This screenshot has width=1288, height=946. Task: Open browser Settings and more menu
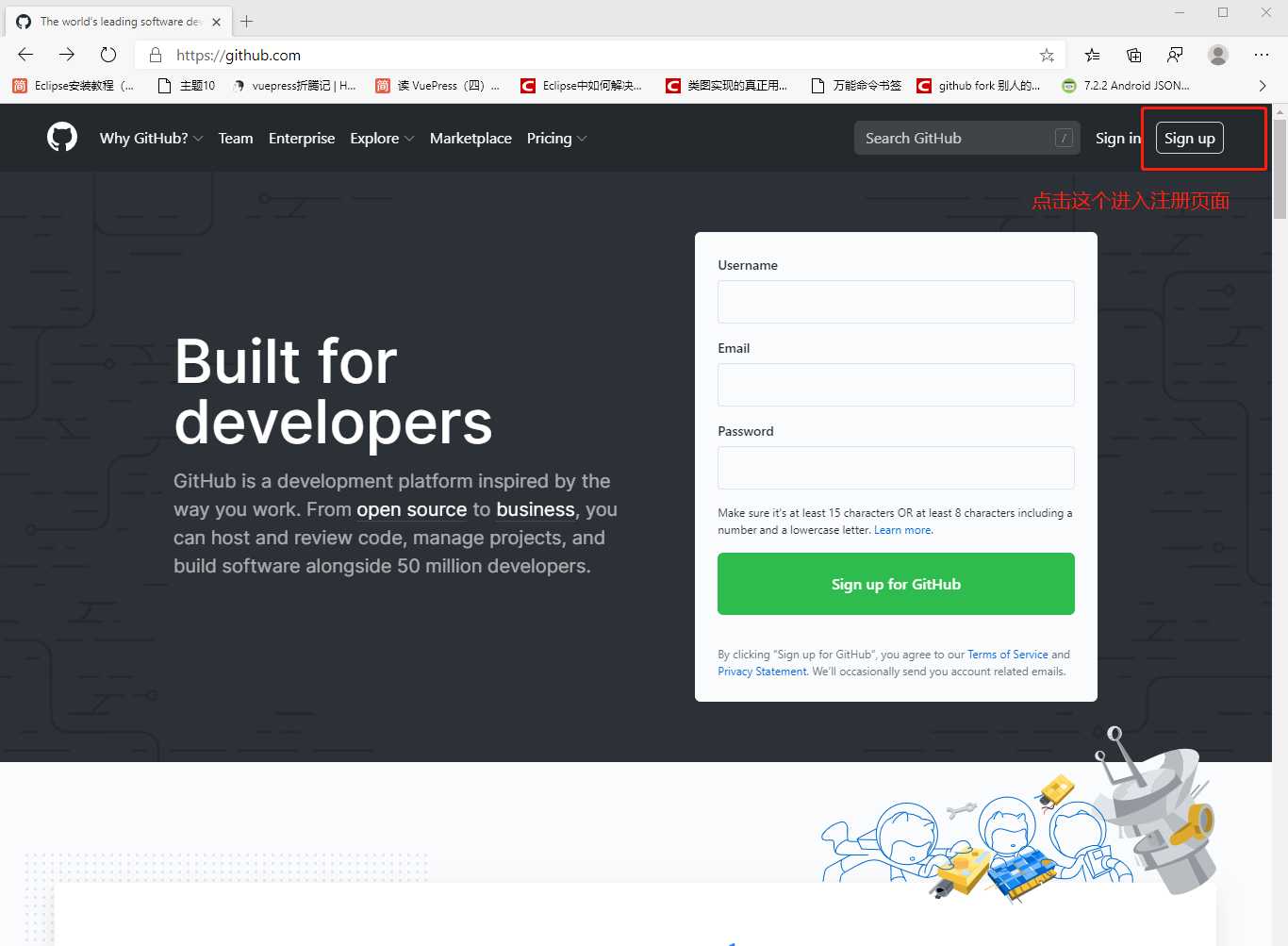click(1262, 55)
